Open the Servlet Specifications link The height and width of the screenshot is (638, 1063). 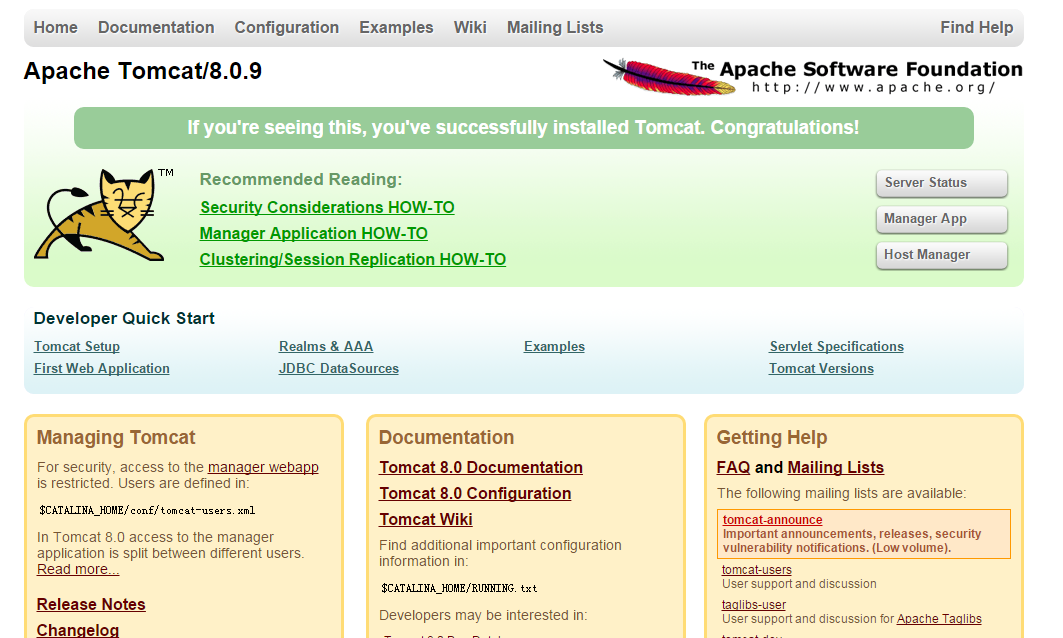coord(837,346)
